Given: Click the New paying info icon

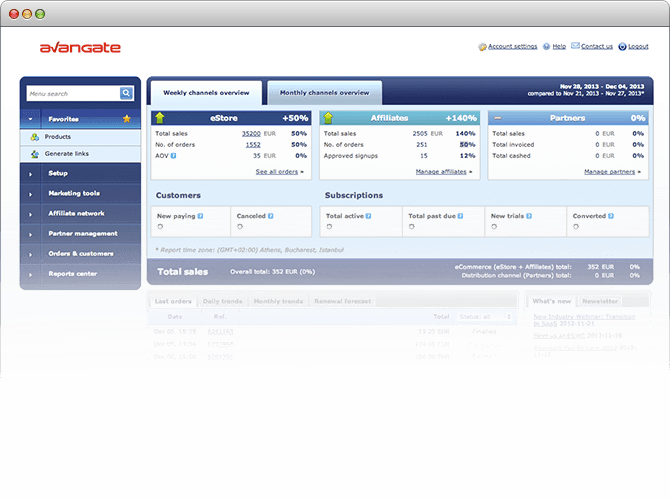Looking at the screenshot, I should 200,216.
